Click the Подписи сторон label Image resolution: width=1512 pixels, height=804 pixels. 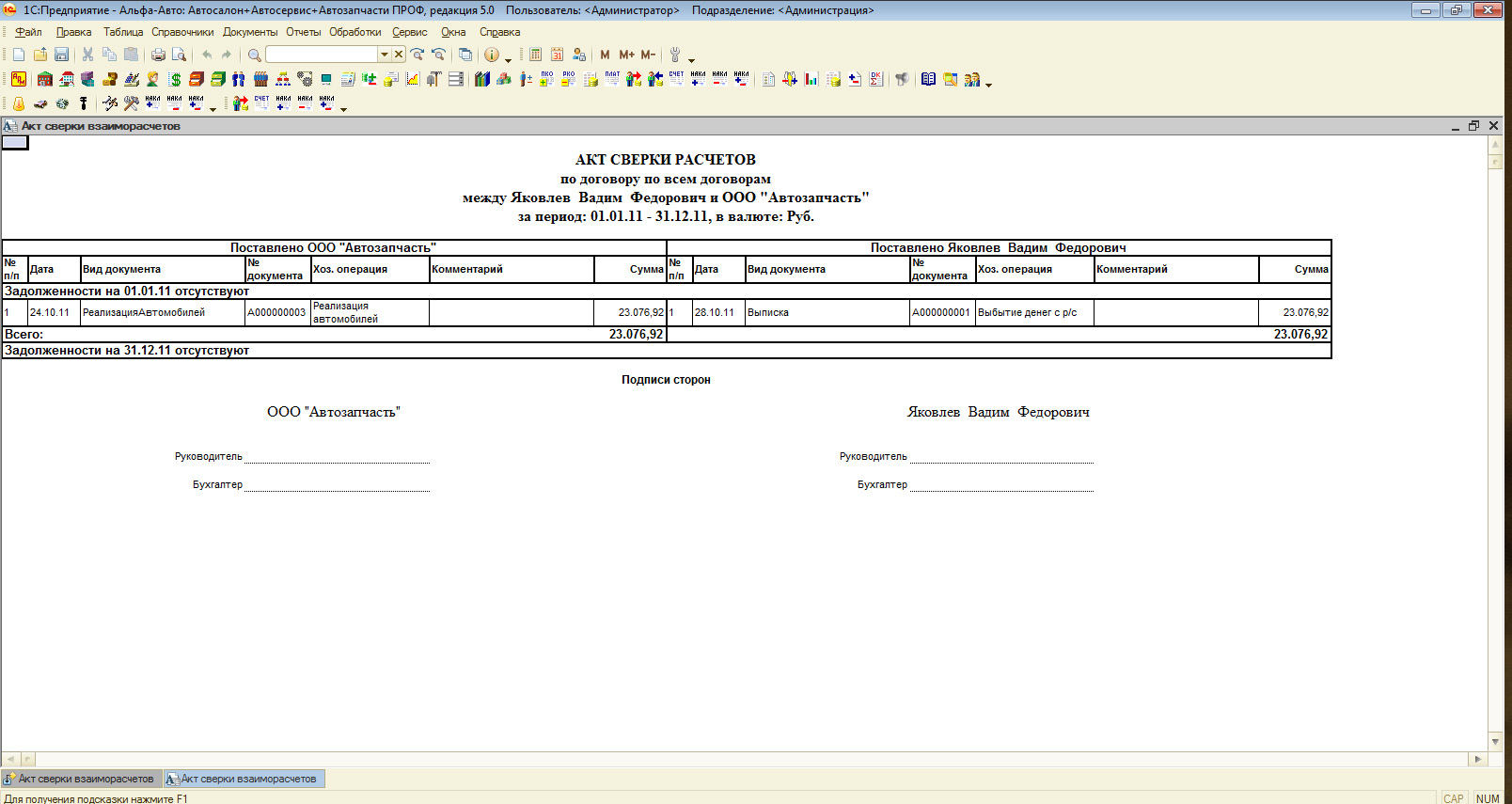tap(666, 380)
